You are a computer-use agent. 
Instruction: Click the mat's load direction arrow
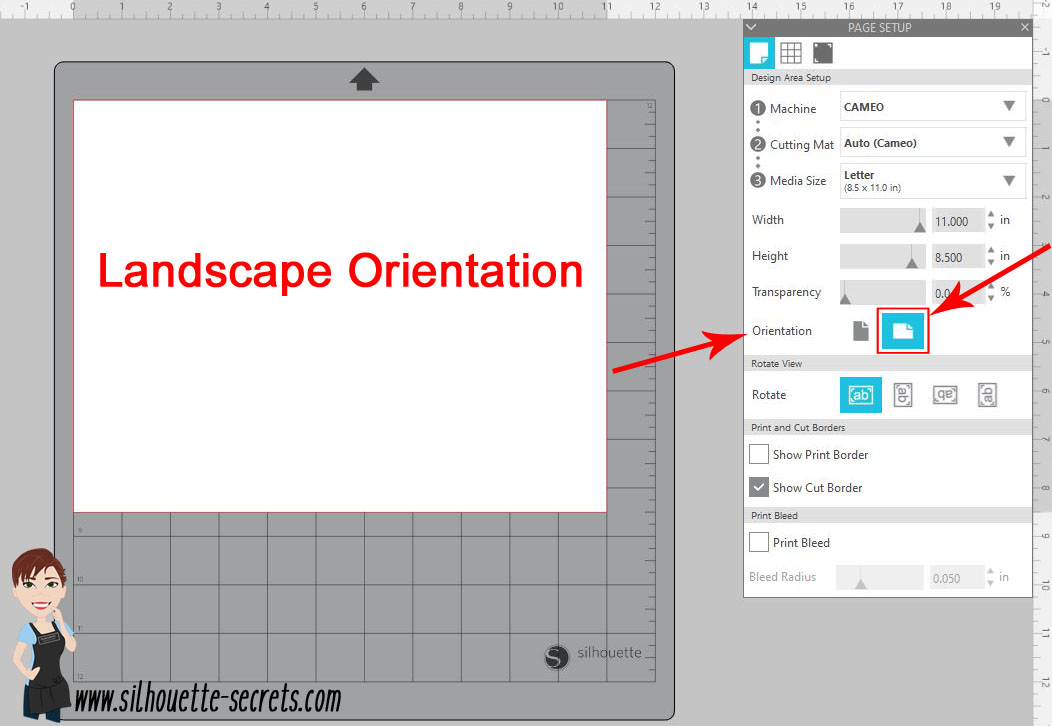pyautogui.click(x=364, y=80)
